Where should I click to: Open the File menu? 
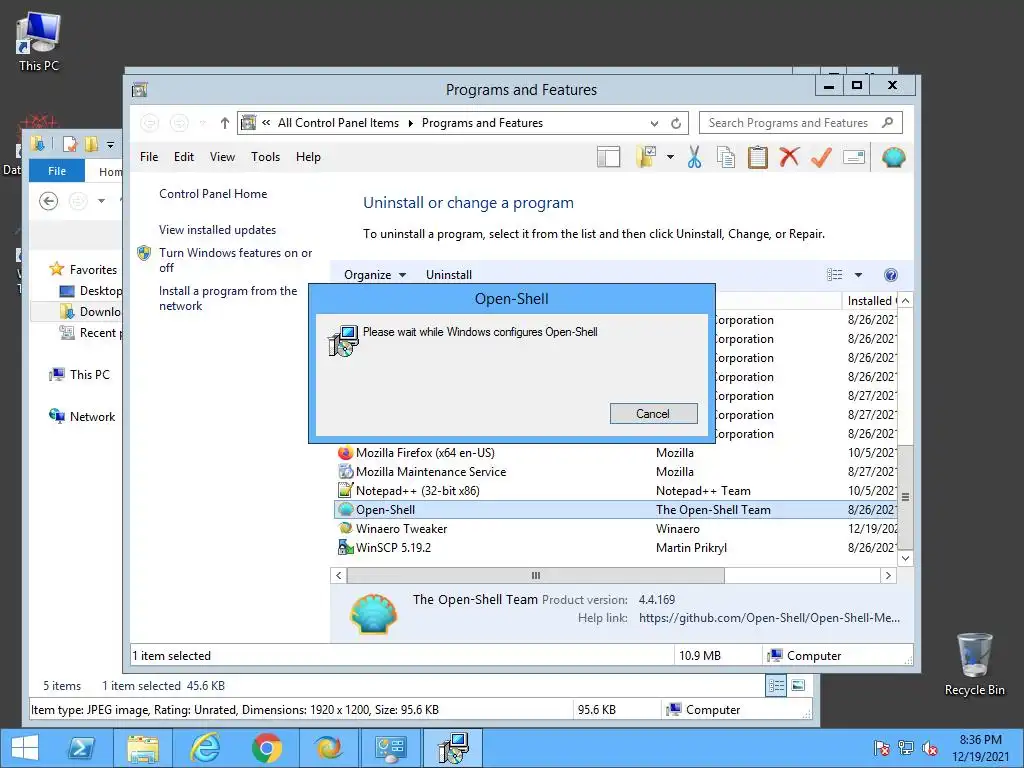[x=149, y=157]
